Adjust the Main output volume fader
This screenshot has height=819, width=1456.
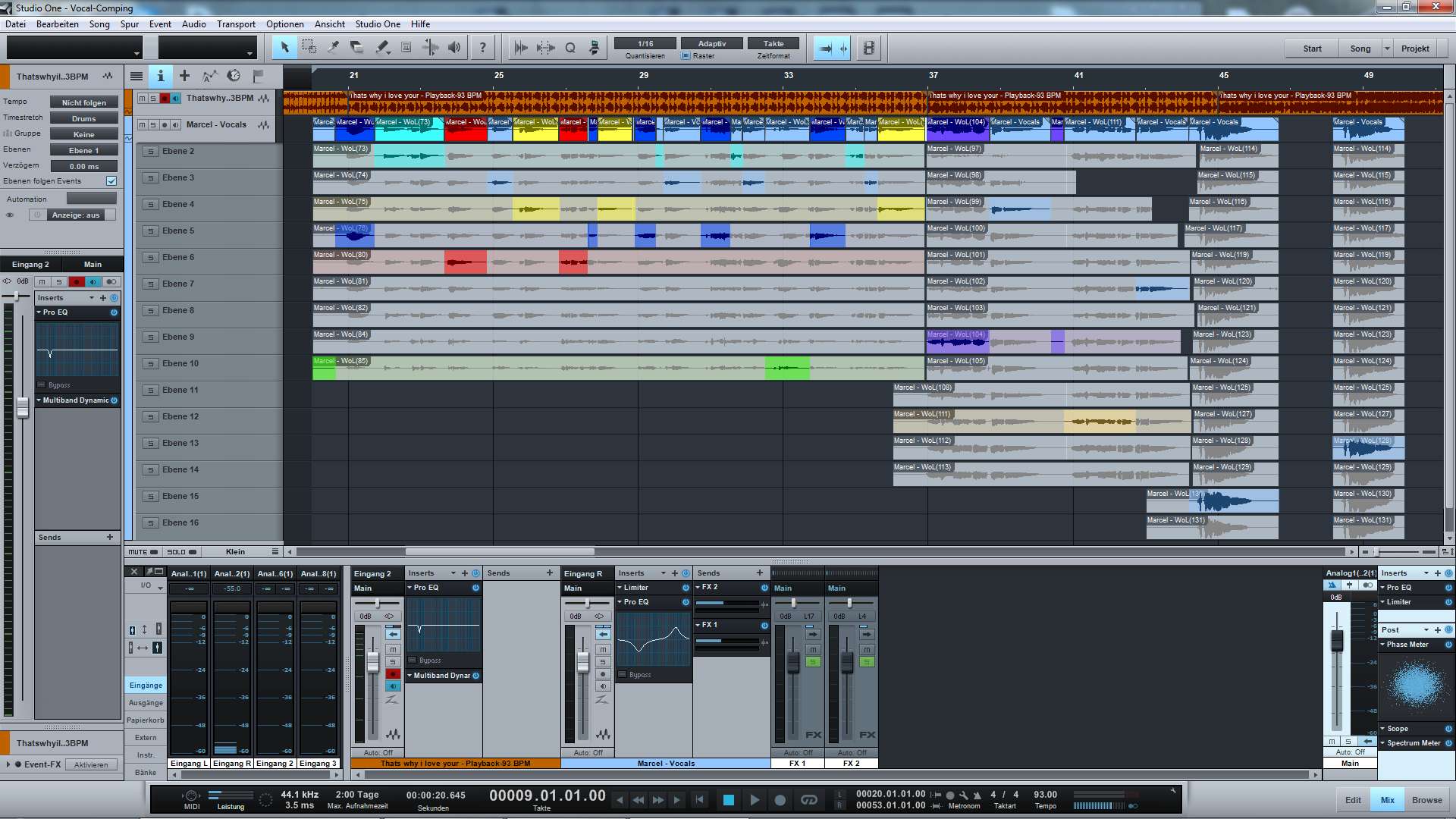pos(1337,641)
